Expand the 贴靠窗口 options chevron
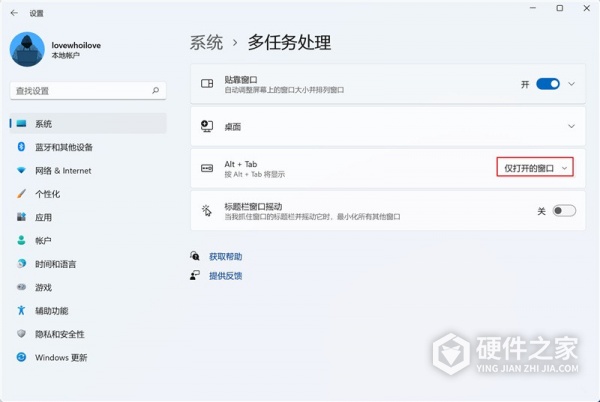The height and width of the screenshot is (402, 600). point(571,84)
